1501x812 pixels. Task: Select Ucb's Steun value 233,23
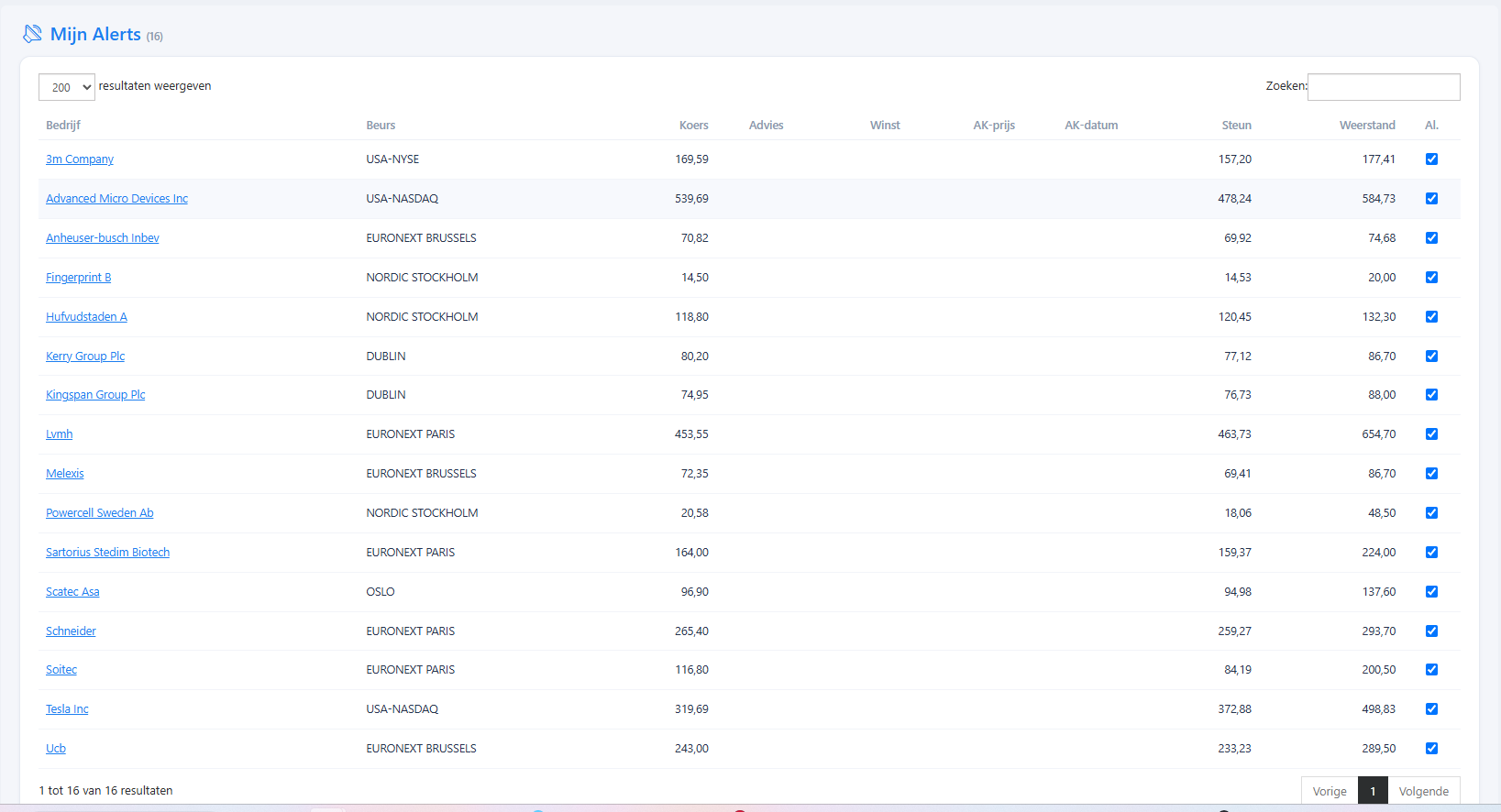[1234, 749]
